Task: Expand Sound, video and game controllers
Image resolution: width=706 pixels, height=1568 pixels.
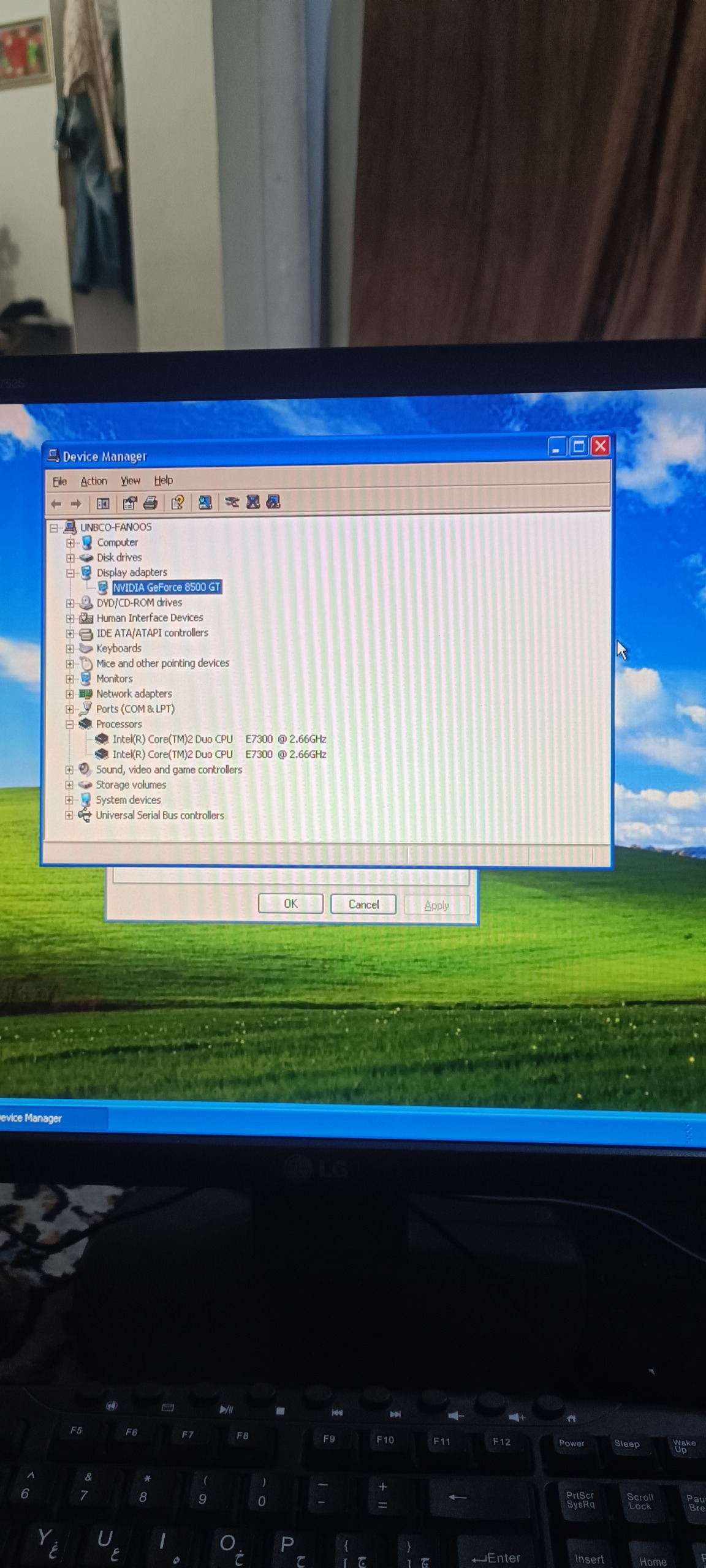Action: pyautogui.click(x=69, y=770)
